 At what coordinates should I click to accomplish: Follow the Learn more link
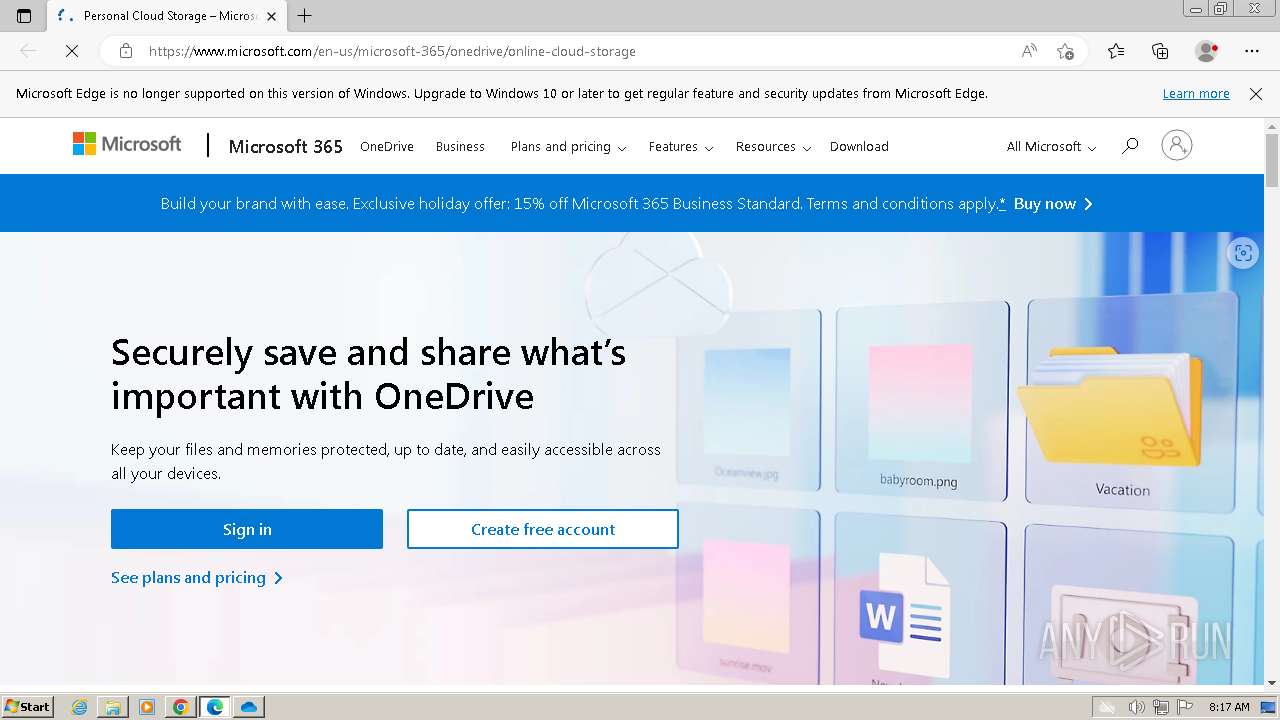1196,93
